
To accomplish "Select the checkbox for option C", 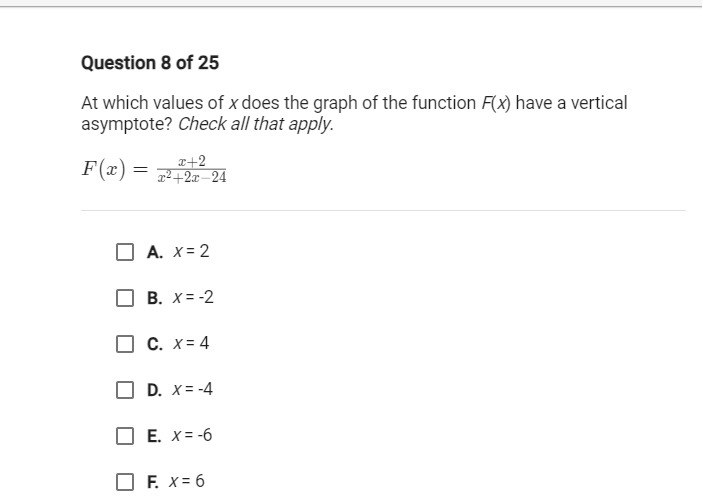I will (x=124, y=344).
